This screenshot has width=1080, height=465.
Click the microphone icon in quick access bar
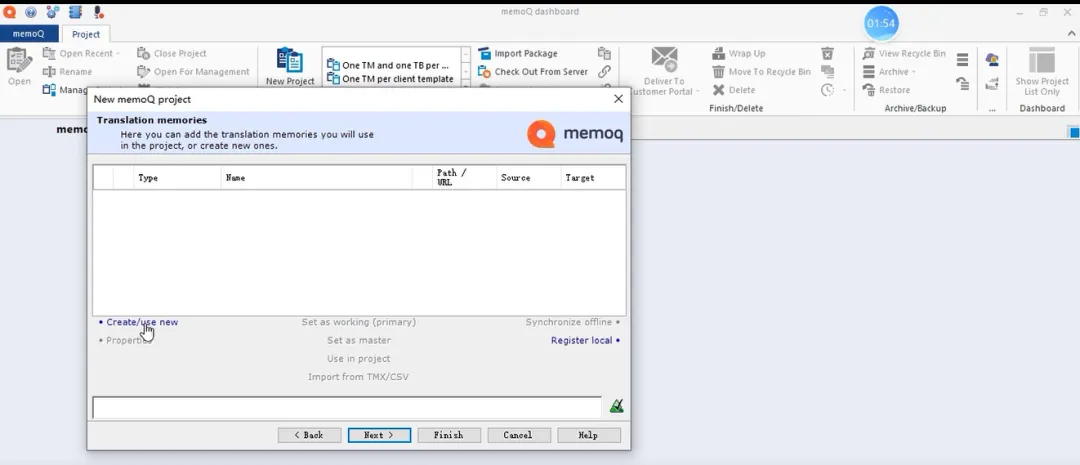(98, 13)
